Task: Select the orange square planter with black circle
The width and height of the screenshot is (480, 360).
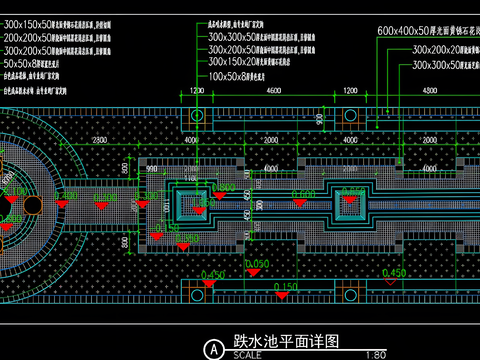Action: [33, 205]
